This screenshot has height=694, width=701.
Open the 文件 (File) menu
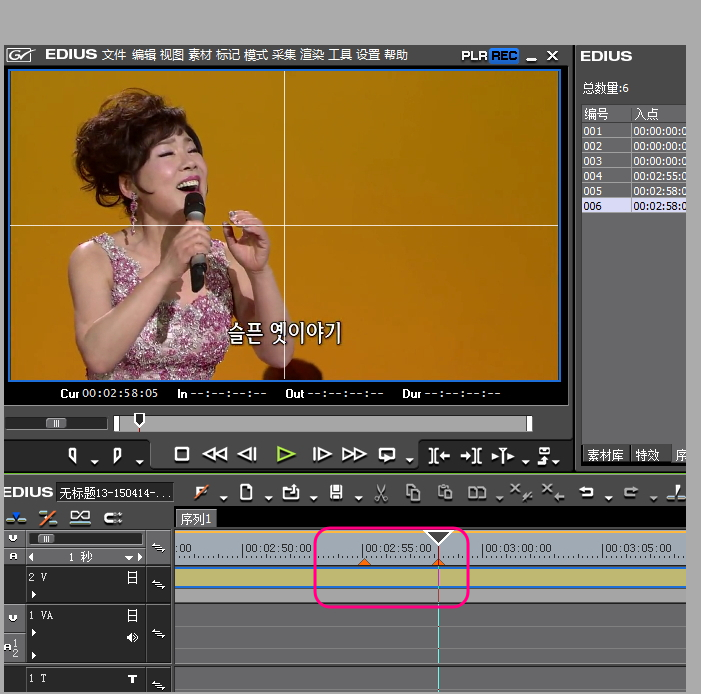[114, 55]
